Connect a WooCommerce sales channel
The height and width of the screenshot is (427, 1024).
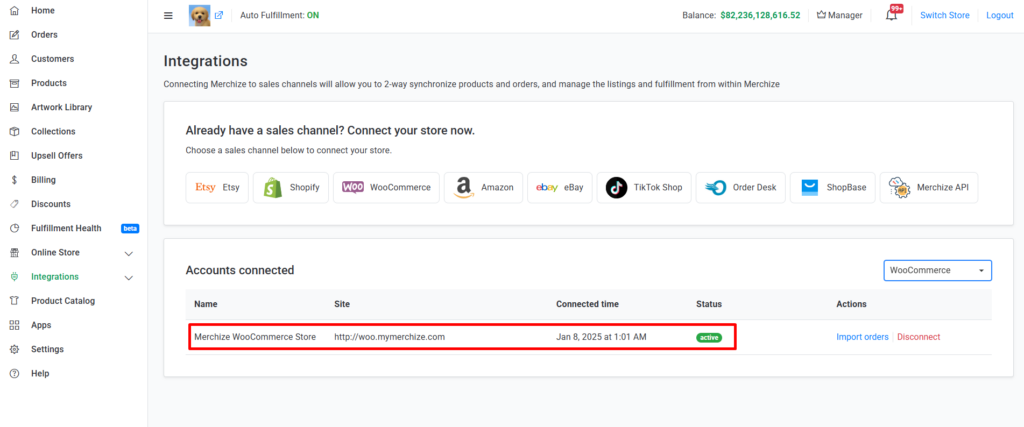pyautogui.click(x=386, y=187)
